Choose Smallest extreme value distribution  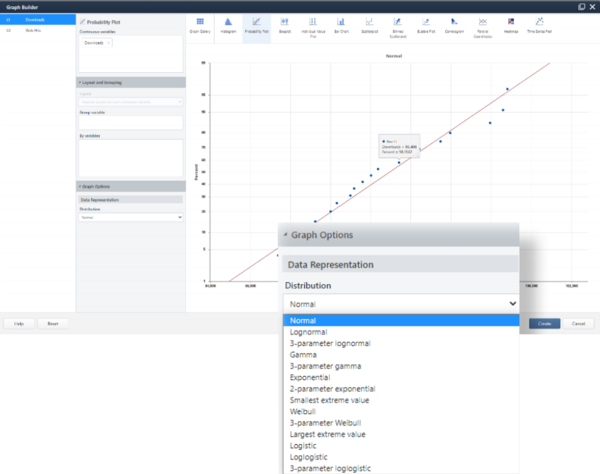[x=401, y=400]
